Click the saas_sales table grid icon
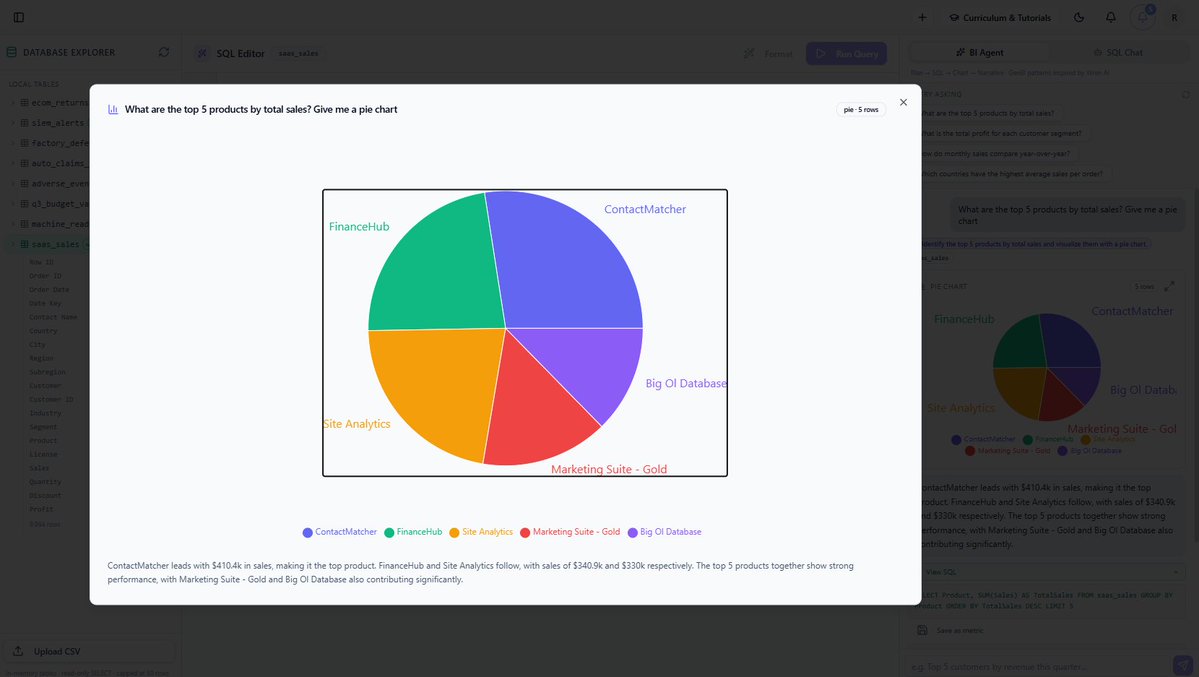 click(24, 244)
